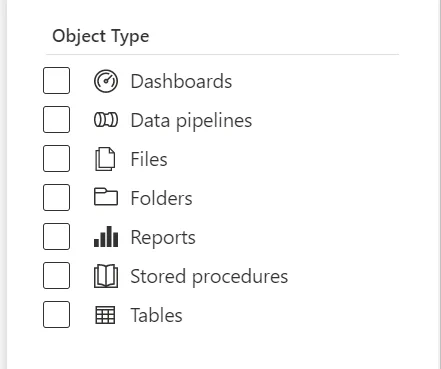Click the Dashboards label text
The height and width of the screenshot is (369, 441).
tap(181, 81)
